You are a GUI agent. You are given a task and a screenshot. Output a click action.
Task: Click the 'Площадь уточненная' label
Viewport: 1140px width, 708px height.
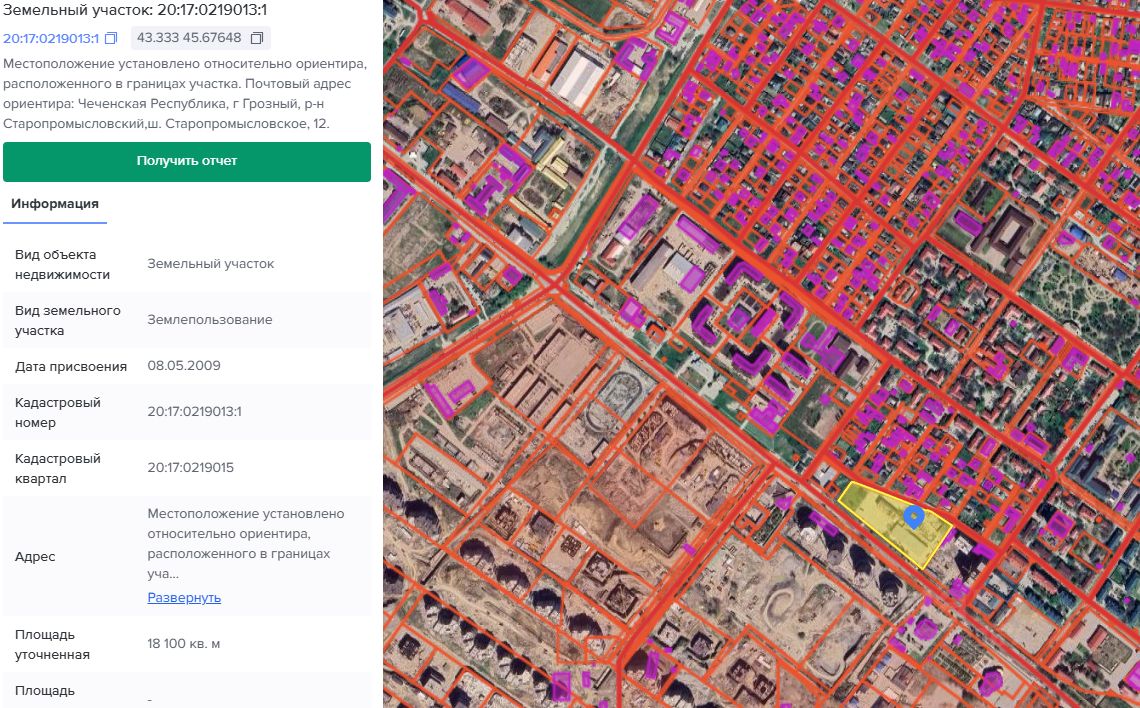(52, 645)
